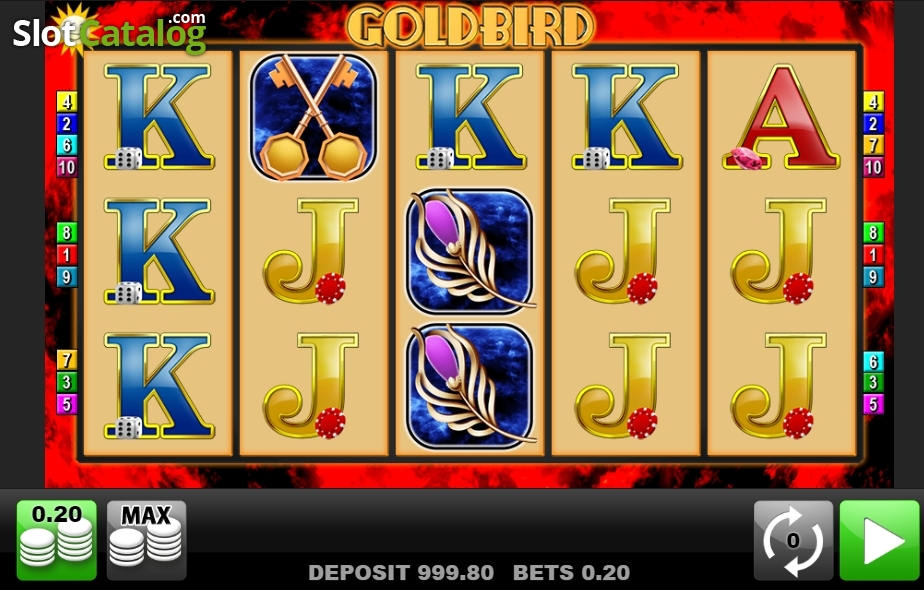Select the middle-row peacock feather symbol
The image size is (924, 590).
pyautogui.click(x=470, y=252)
